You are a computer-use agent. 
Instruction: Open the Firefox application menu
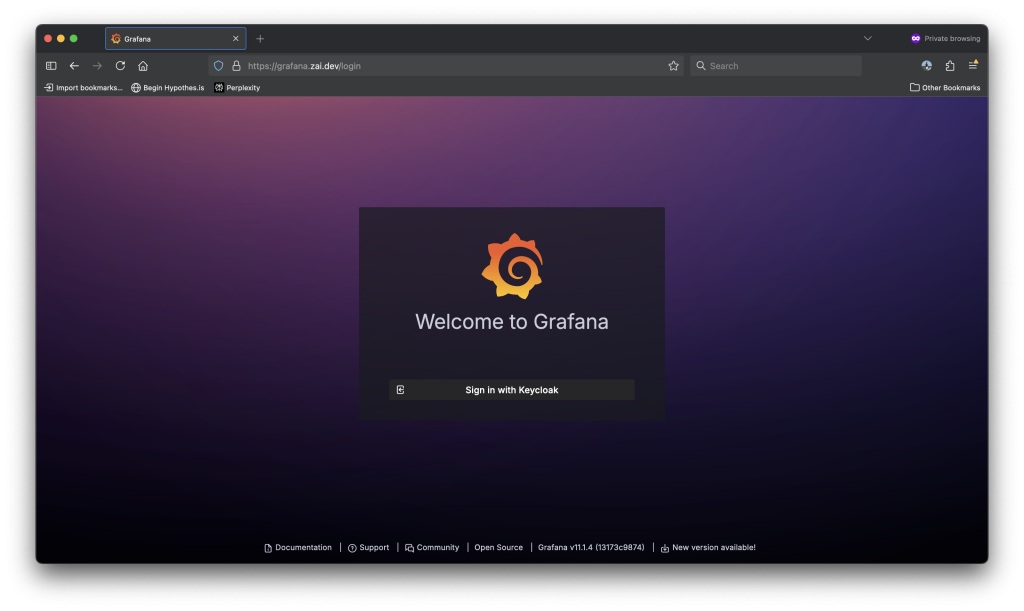point(972,65)
